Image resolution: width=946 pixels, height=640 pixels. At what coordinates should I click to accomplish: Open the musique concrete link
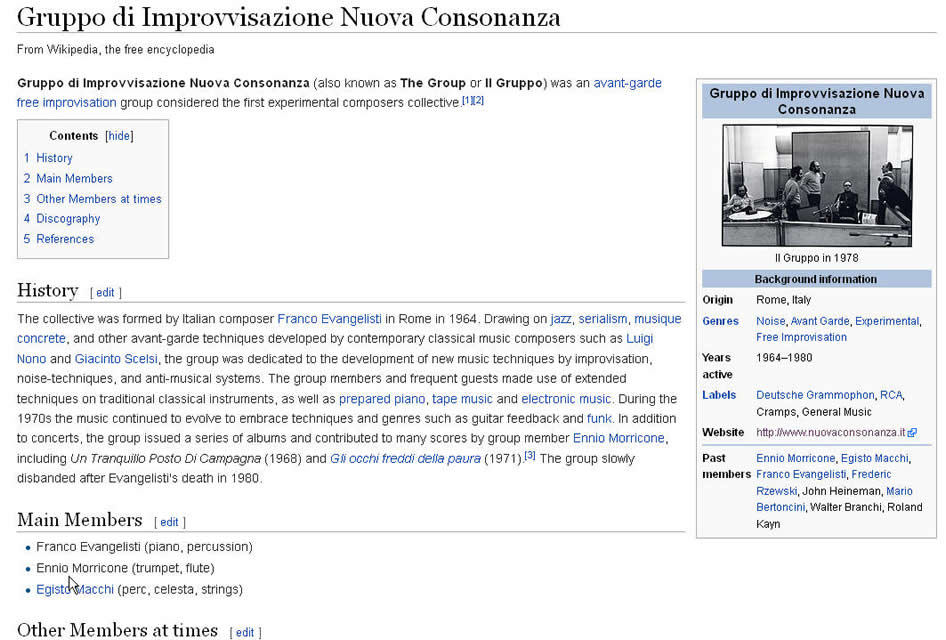(x=658, y=318)
